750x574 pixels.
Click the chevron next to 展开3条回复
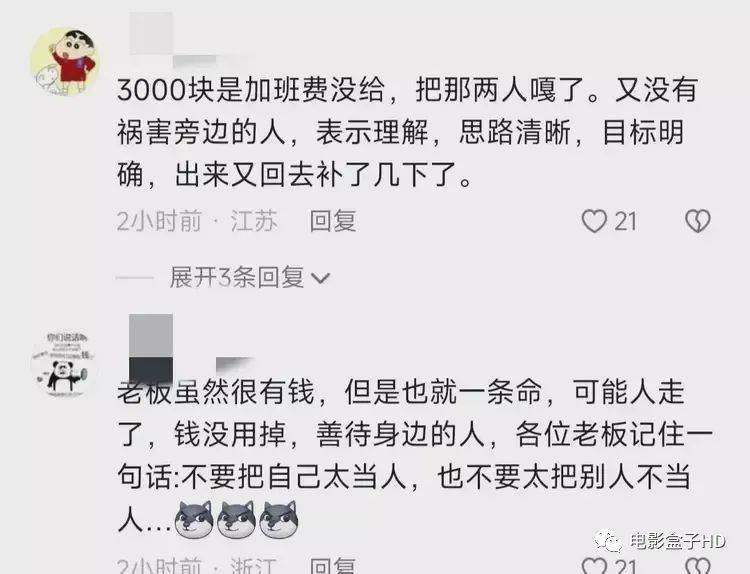coord(320,278)
